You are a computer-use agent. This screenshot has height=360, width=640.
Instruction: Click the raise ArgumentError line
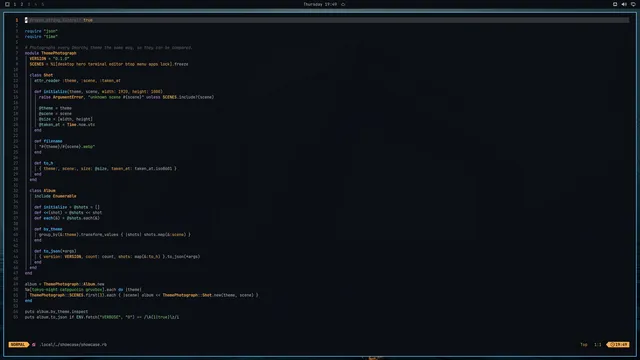pos(127,97)
